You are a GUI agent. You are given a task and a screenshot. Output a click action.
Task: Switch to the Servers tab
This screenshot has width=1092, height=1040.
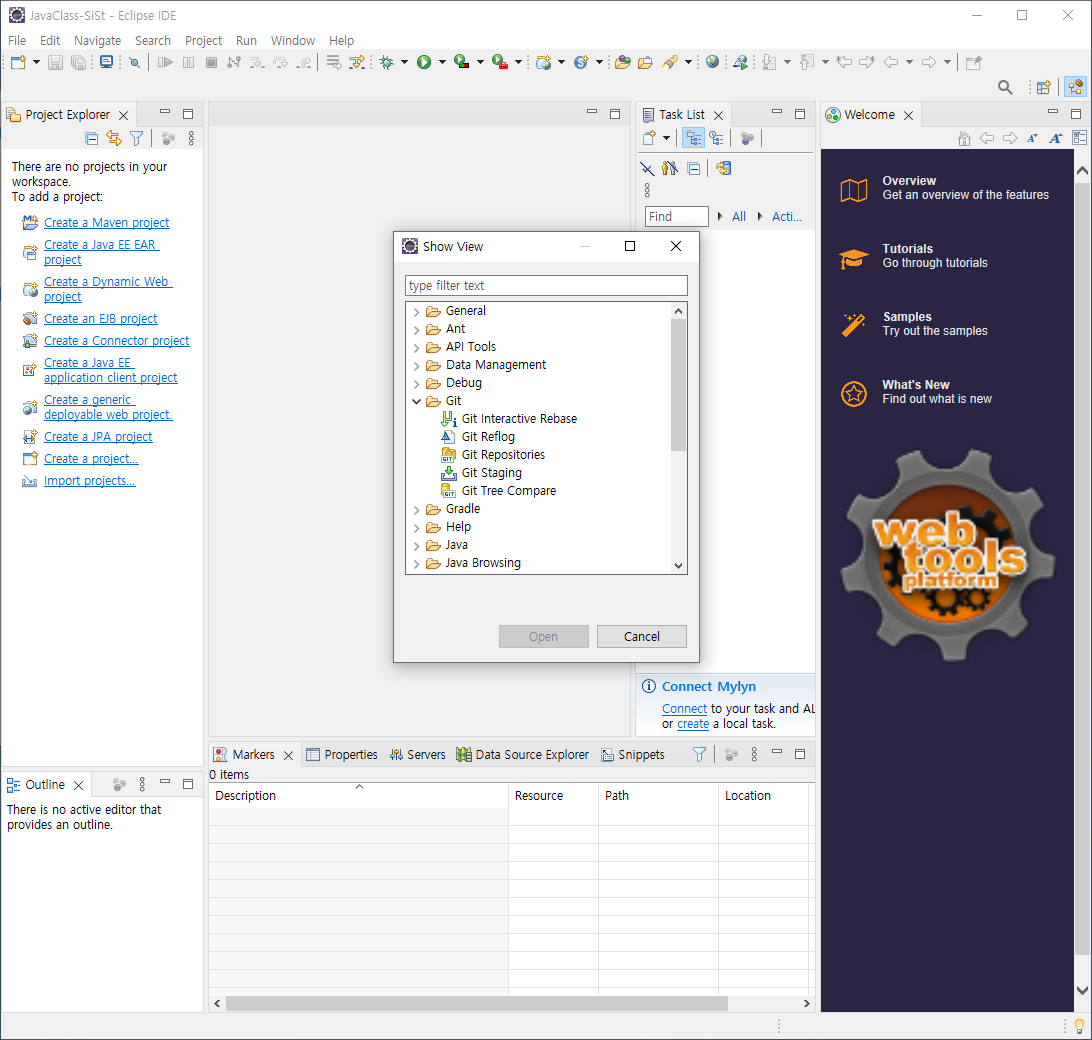click(x=418, y=754)
